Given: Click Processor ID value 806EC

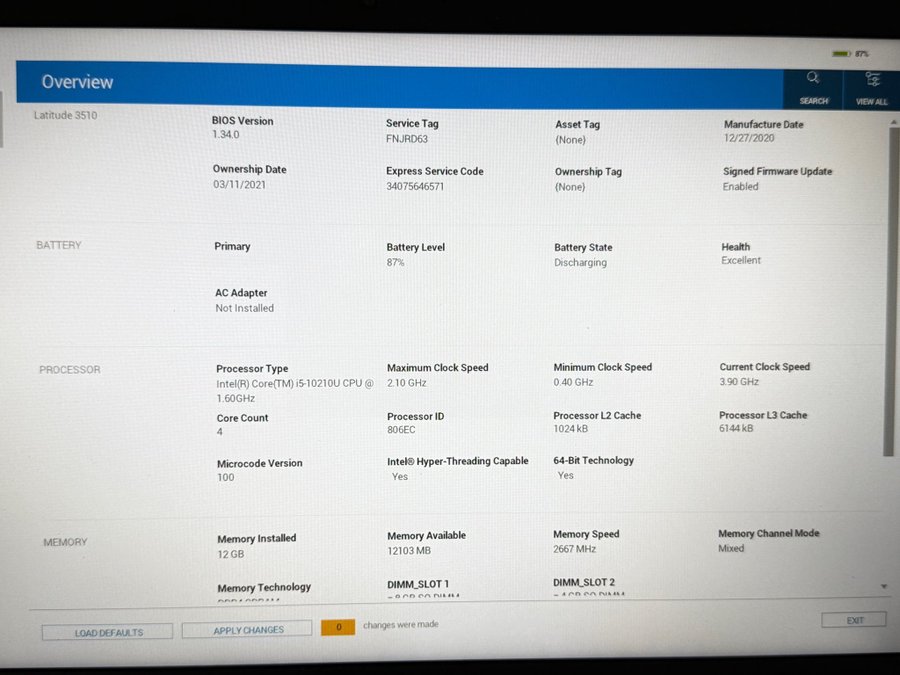Looking at the screenshot, I should 401,430.
